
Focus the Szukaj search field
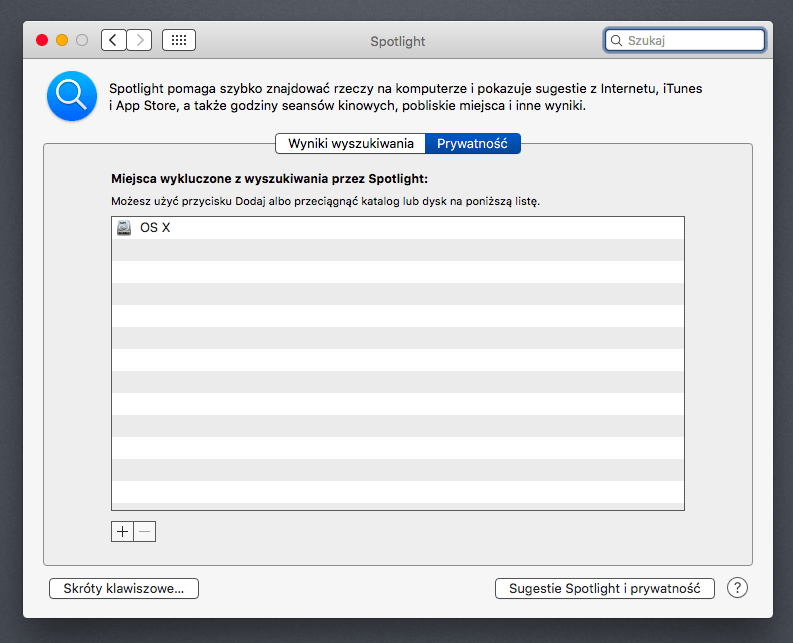(692, 41)
